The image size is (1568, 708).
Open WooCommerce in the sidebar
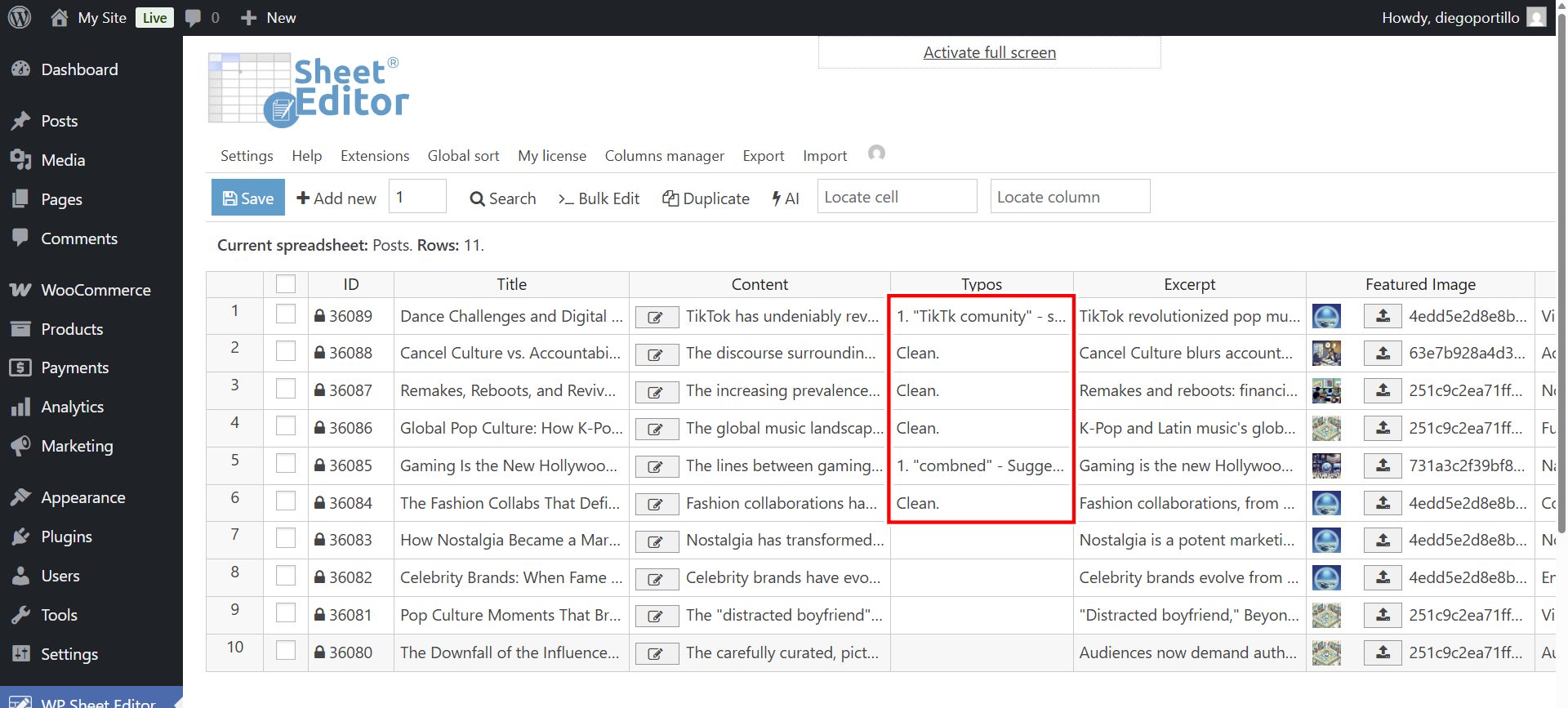(96, 290)
